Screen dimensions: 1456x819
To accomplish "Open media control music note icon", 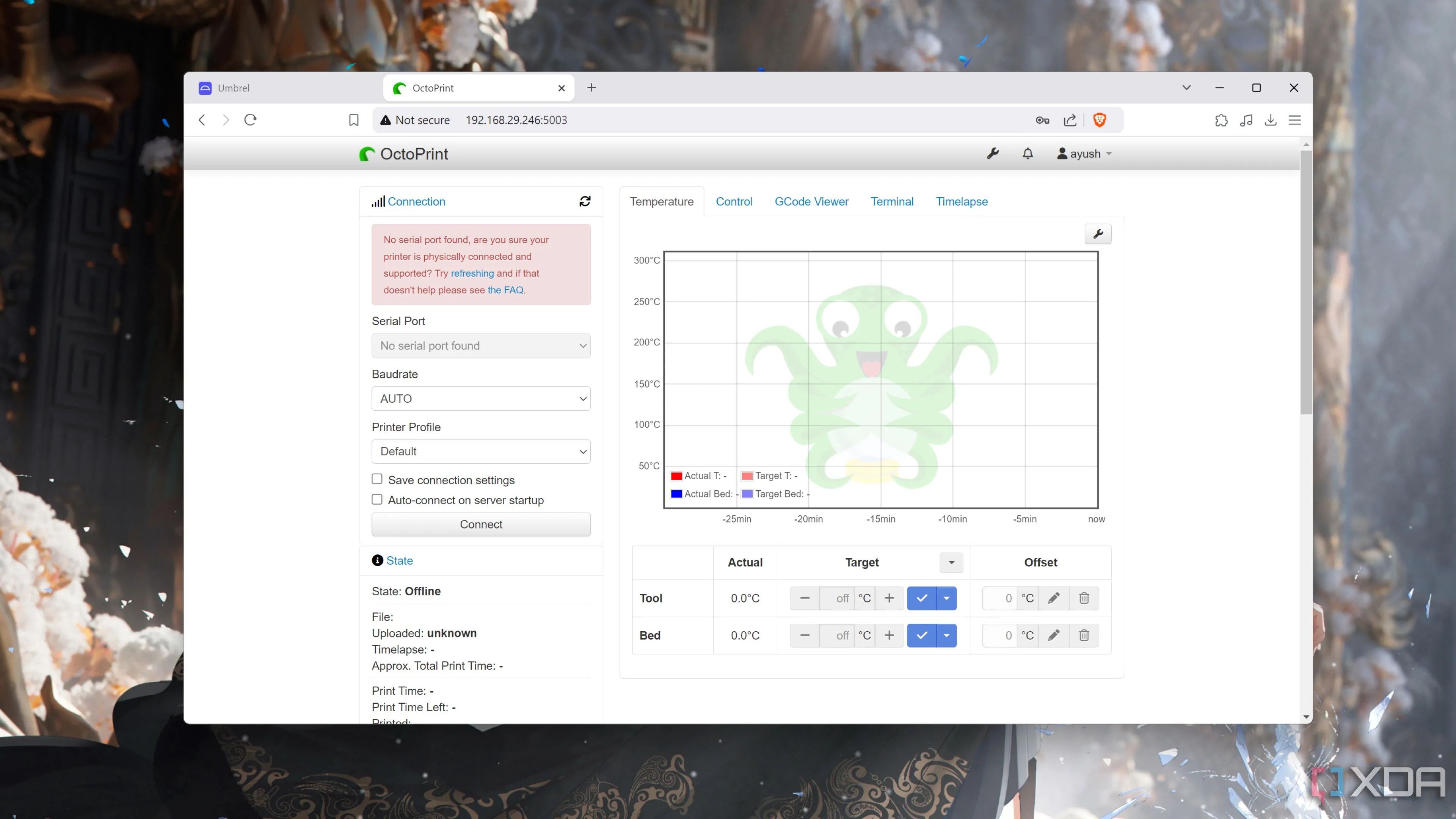I will pos(1246,120).
